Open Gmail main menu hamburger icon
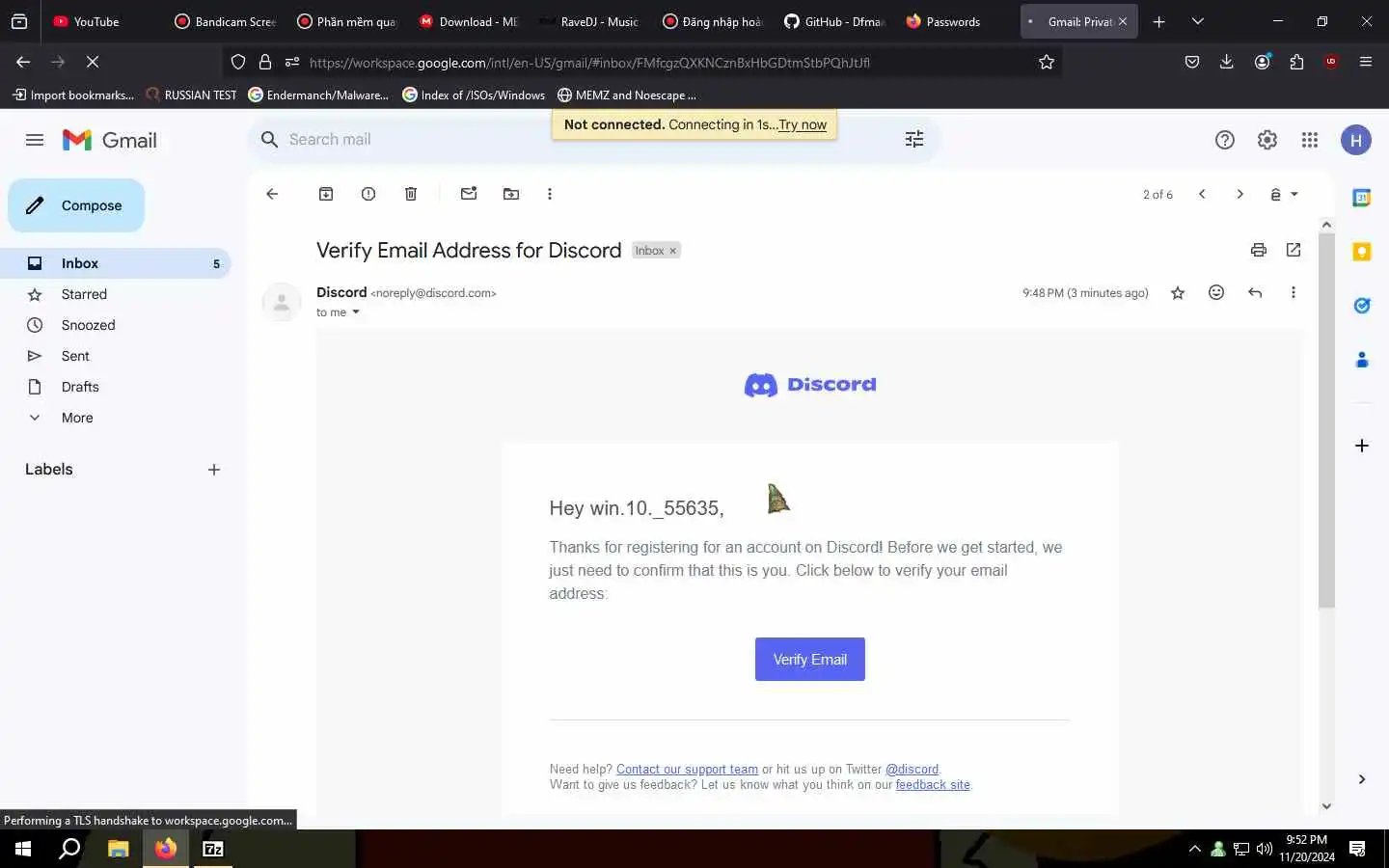This screenshot has height=868, width=1389. point(35,140)
